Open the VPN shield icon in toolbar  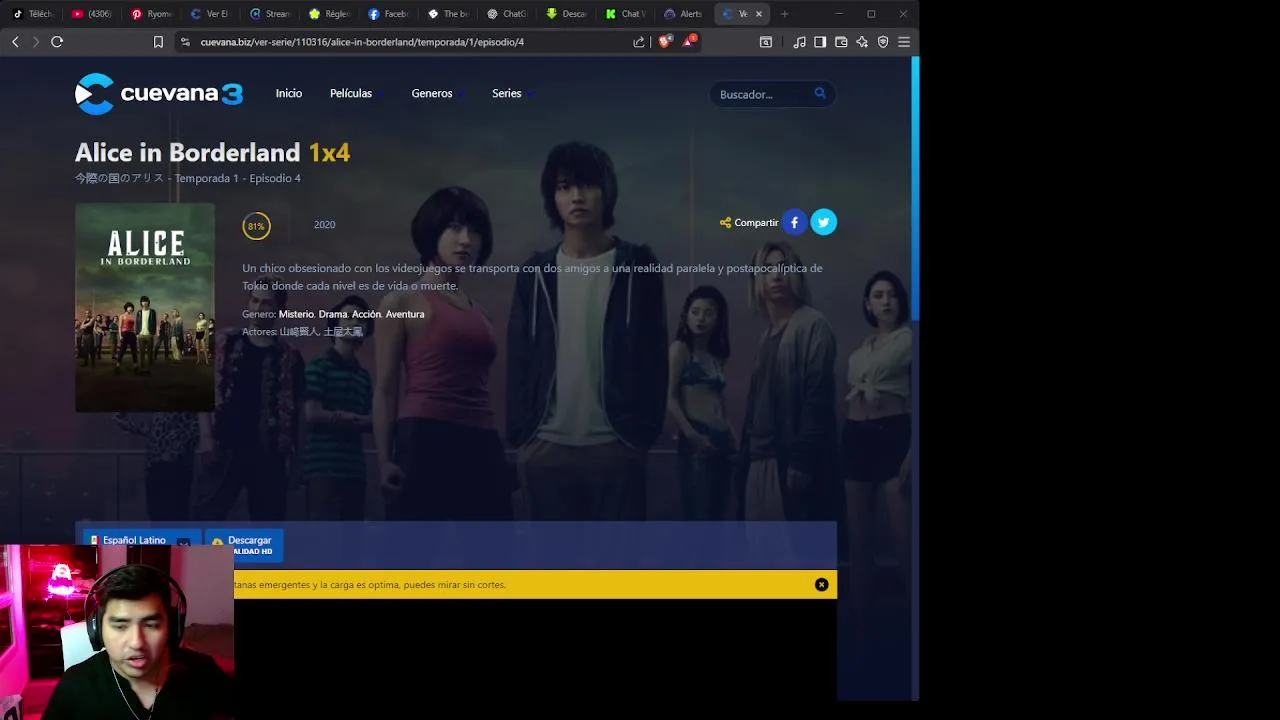(883, 42)
